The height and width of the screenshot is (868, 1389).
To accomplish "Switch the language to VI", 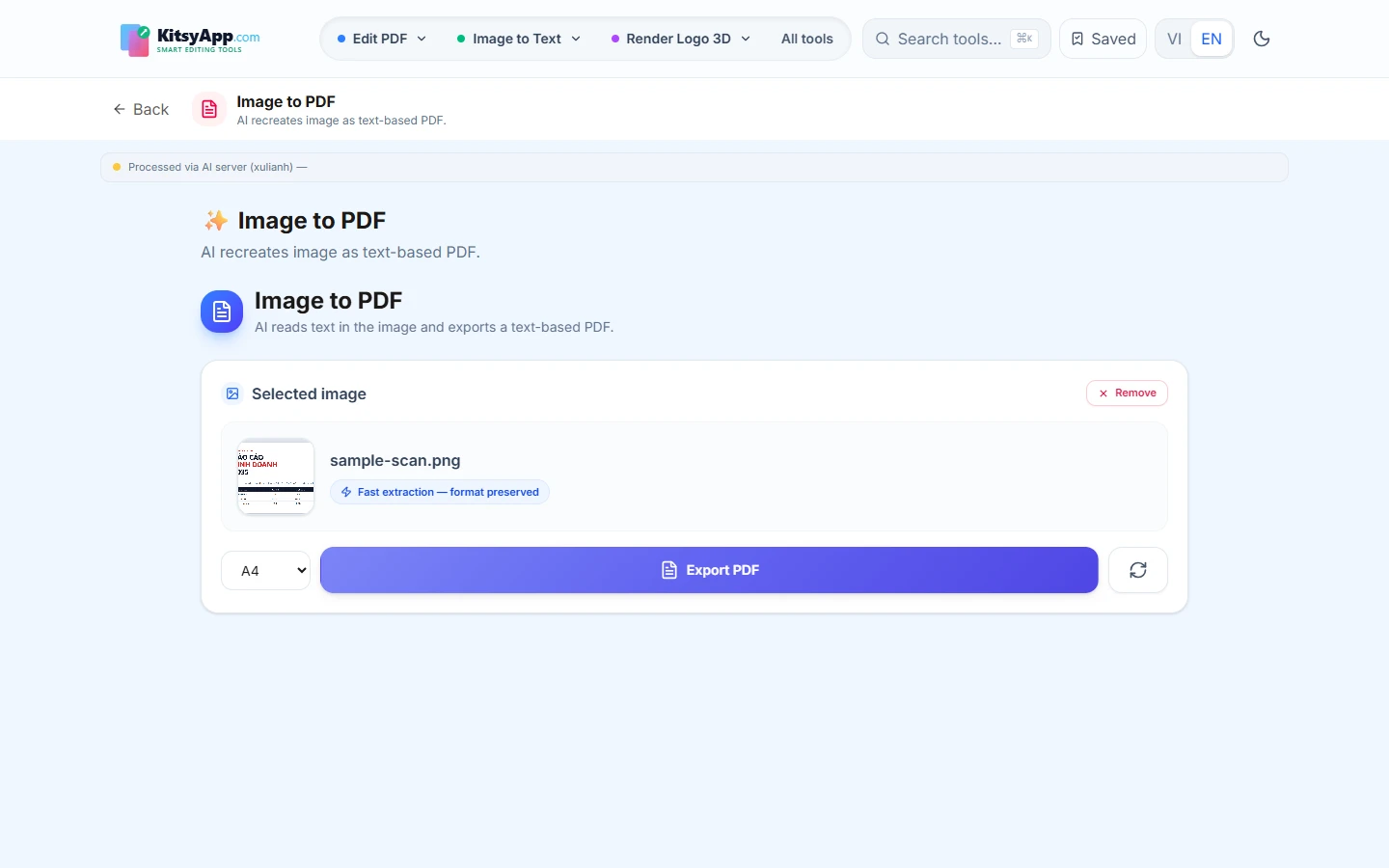I will (x=1174, y=39).
